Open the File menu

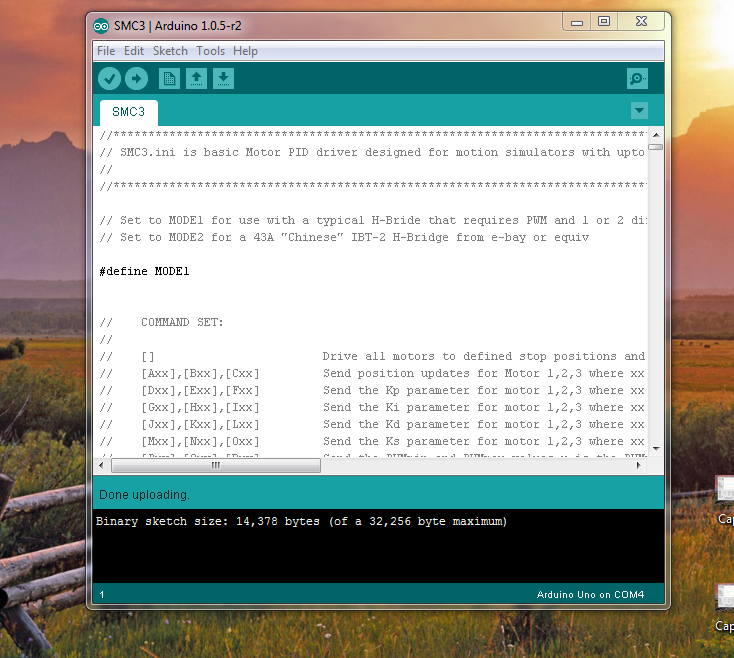pyautogui.click(x=106, y=51)
